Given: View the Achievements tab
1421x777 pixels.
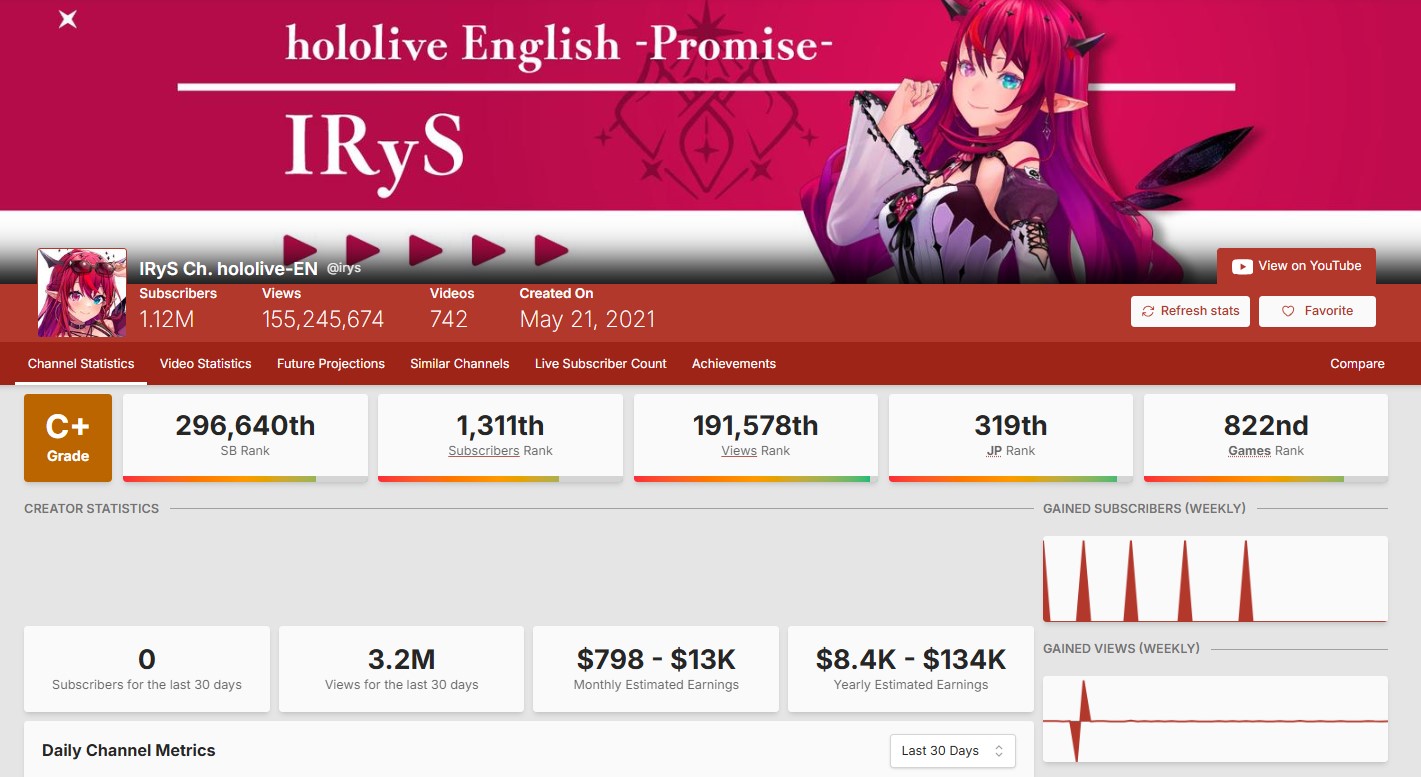Looking at the screenshot, I should coord(734,364).
